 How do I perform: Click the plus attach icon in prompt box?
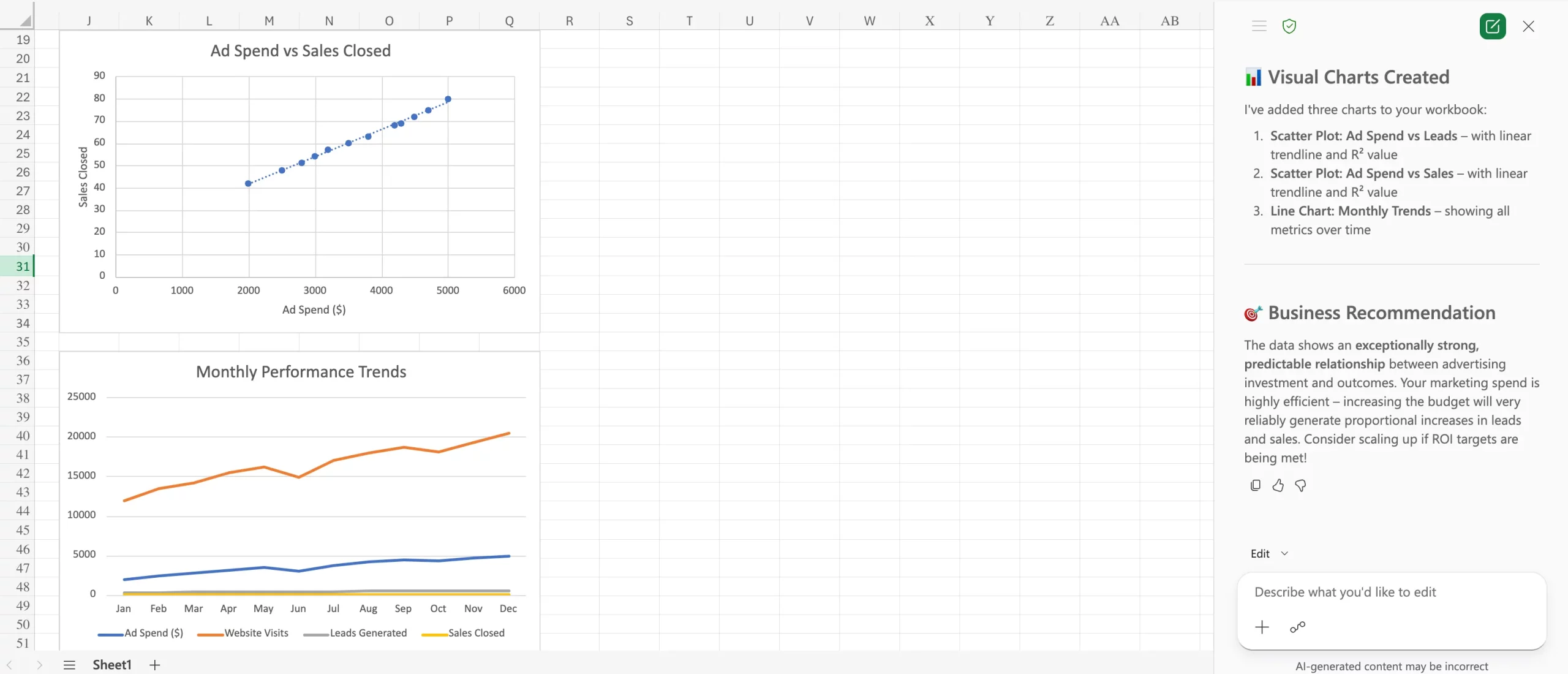(1262, 627)
